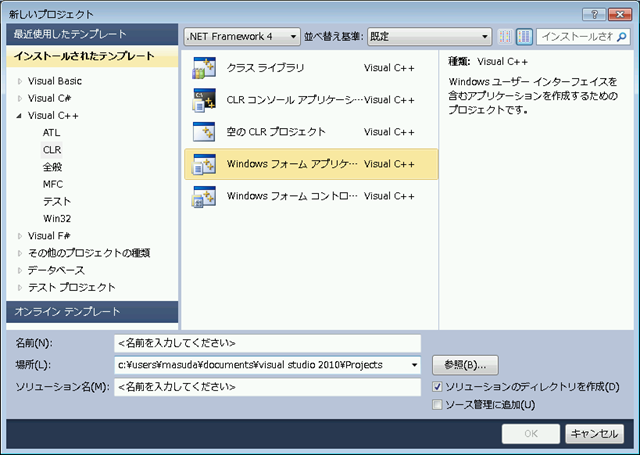Click the キャンセル button
The height and width of the screenshot is (455, 640).
coord(596,433)
